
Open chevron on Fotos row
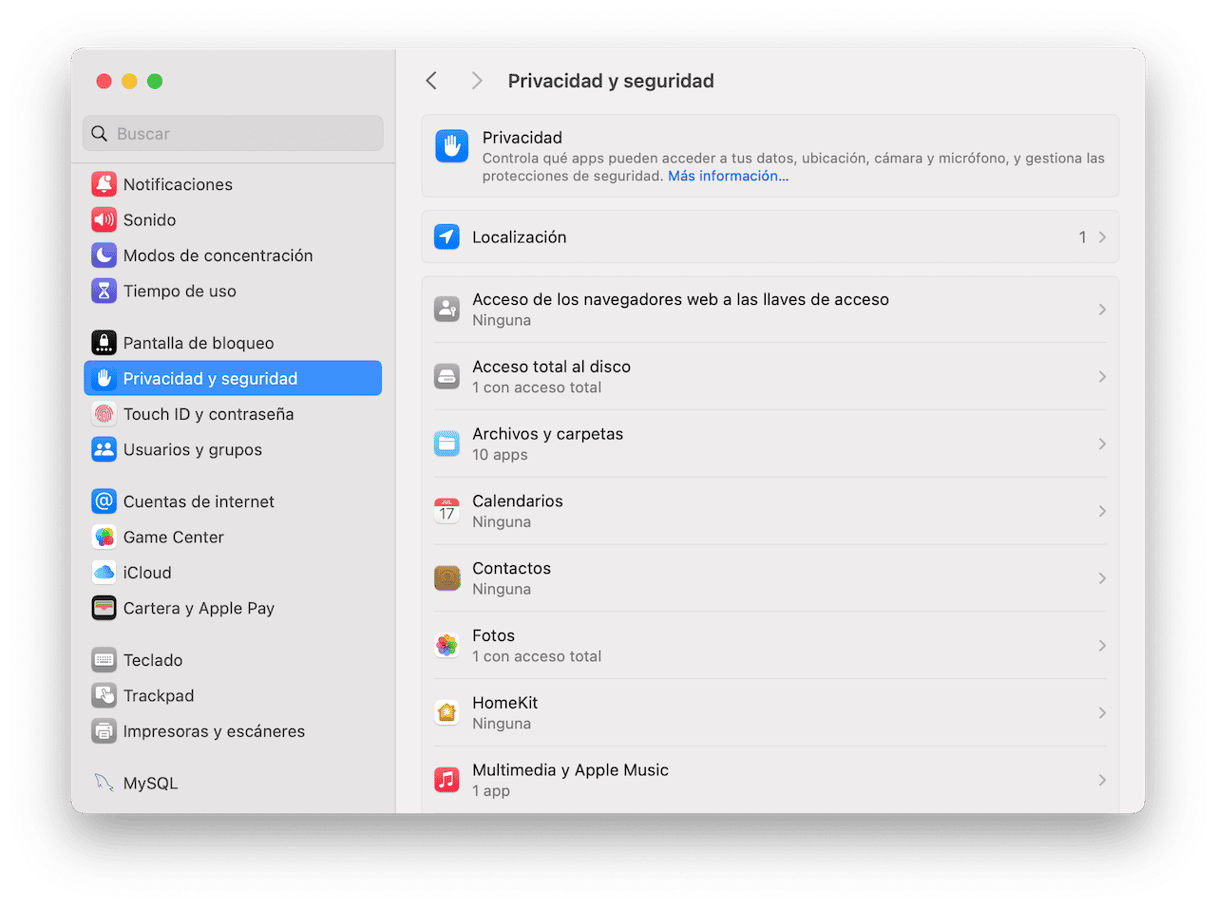1102,645
